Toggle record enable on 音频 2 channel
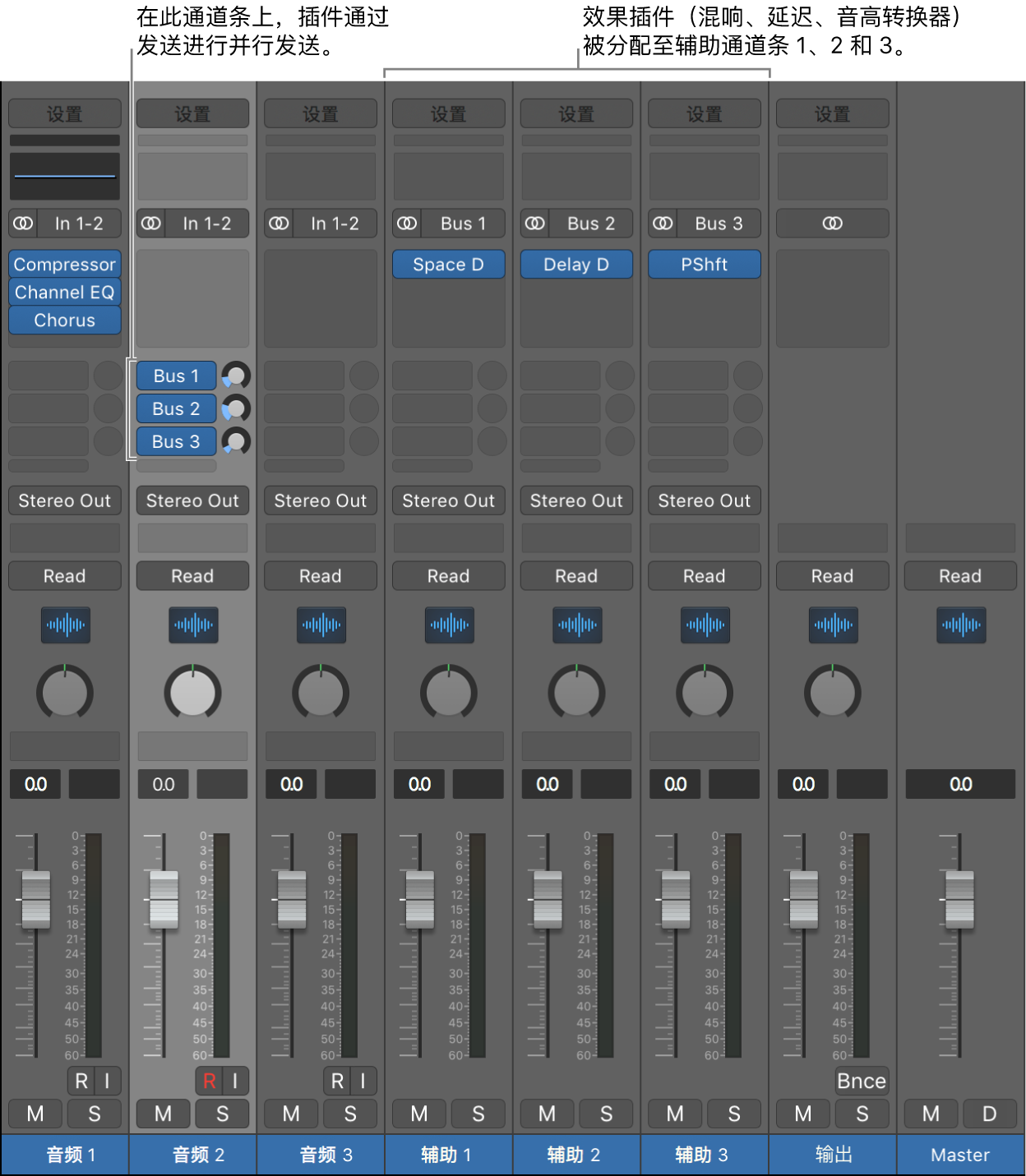Screen dimensions: 1026x1176 pyautogui.click(x=209, y=1081)
